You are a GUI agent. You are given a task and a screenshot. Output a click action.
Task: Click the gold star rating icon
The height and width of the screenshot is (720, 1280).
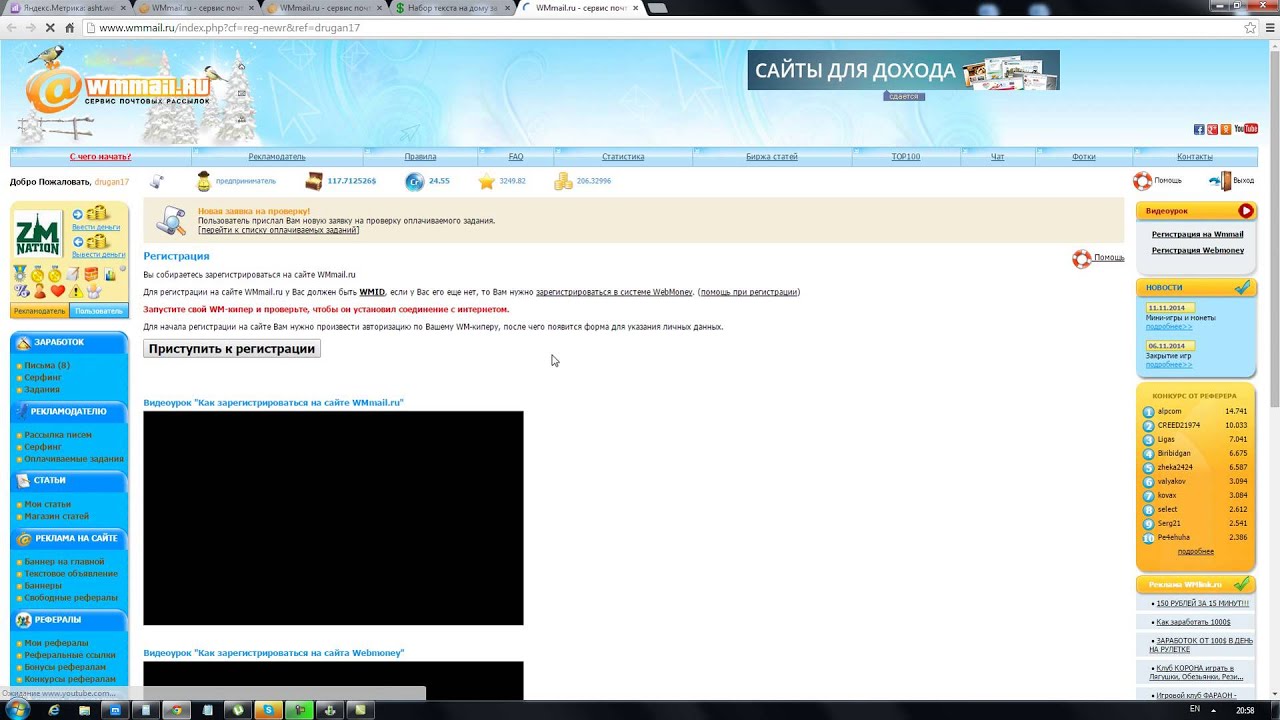coord(487,181)
